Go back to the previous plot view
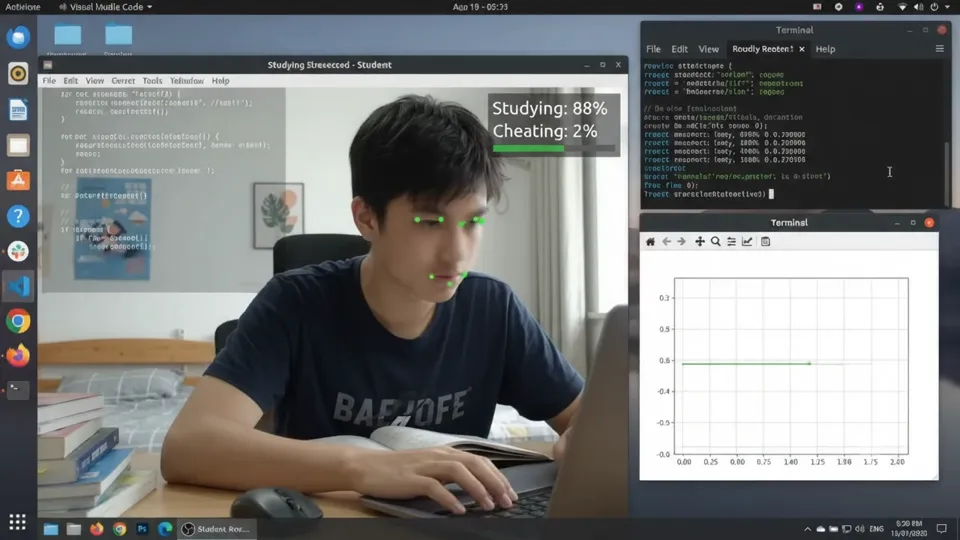This screenshot has height=540, width=960. 666,242
